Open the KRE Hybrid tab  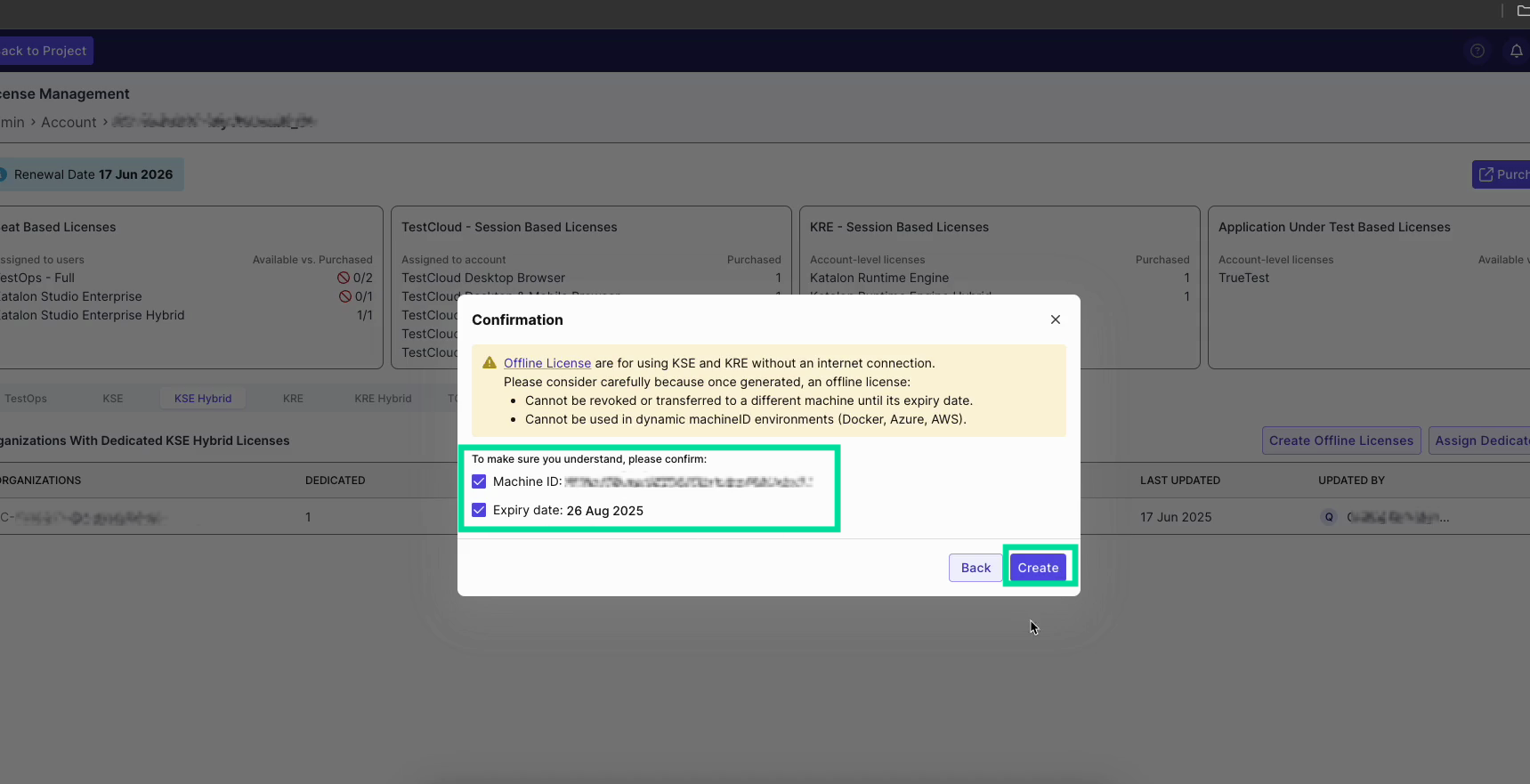pos(383,399)
